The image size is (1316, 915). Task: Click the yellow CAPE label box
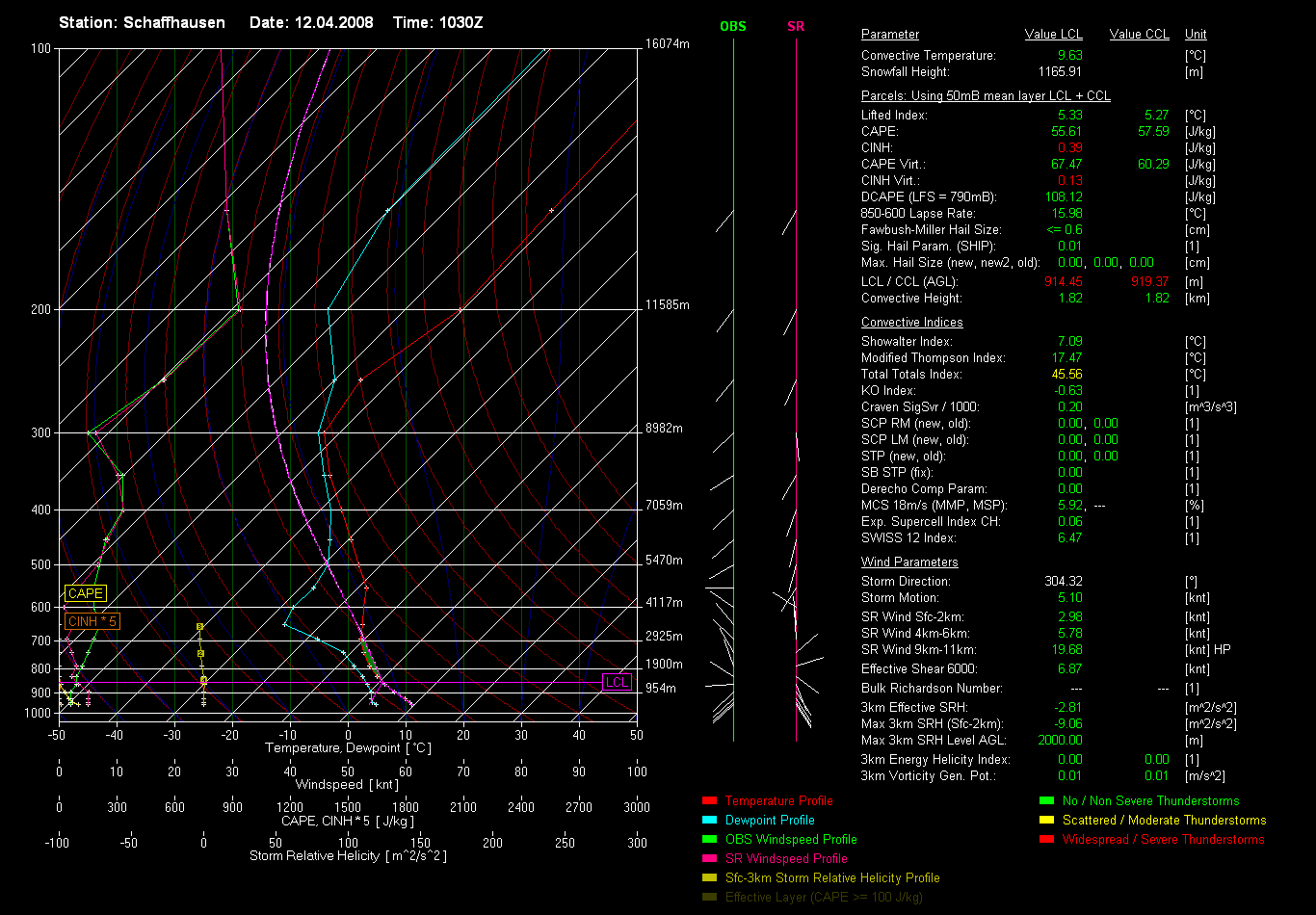pyautogui.click(x=86, y=594)
